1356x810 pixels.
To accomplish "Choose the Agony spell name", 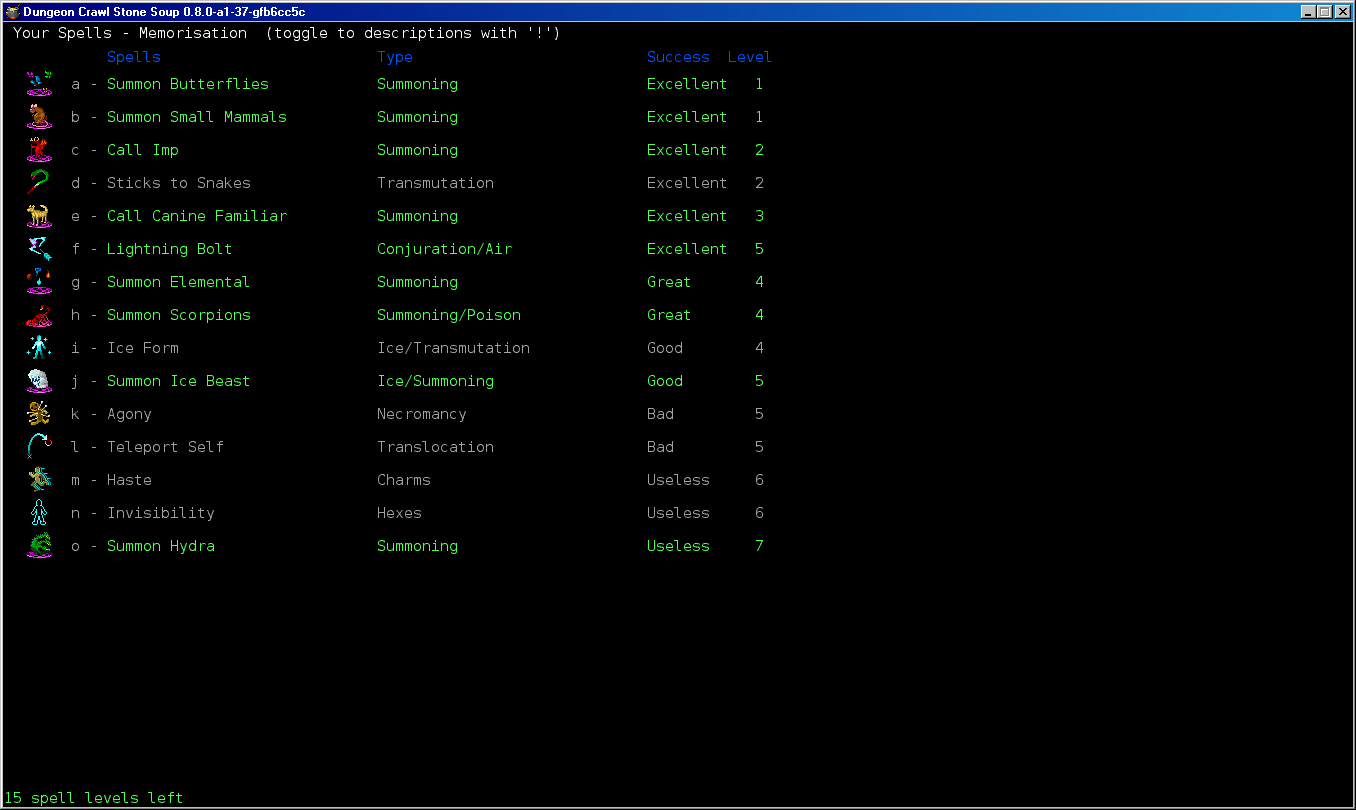I will point(130,414).
